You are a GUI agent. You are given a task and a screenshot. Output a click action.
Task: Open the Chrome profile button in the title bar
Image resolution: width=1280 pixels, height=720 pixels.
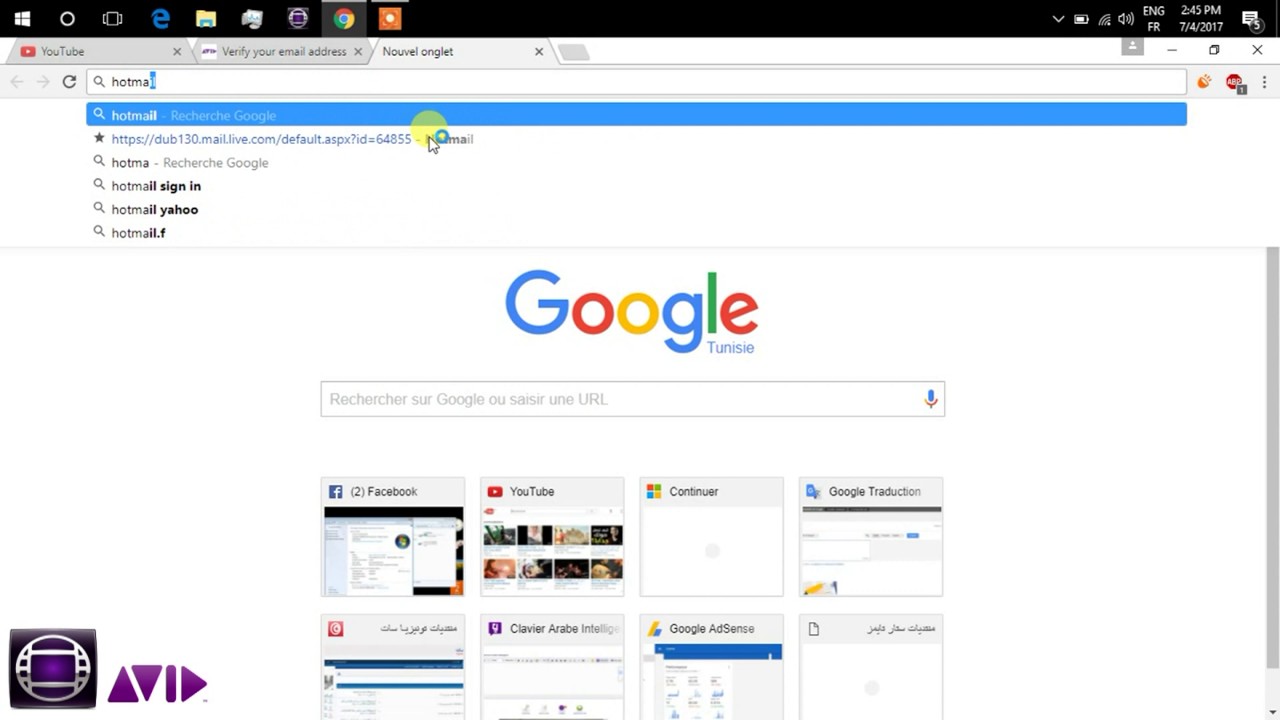[x=1132, y=47]
